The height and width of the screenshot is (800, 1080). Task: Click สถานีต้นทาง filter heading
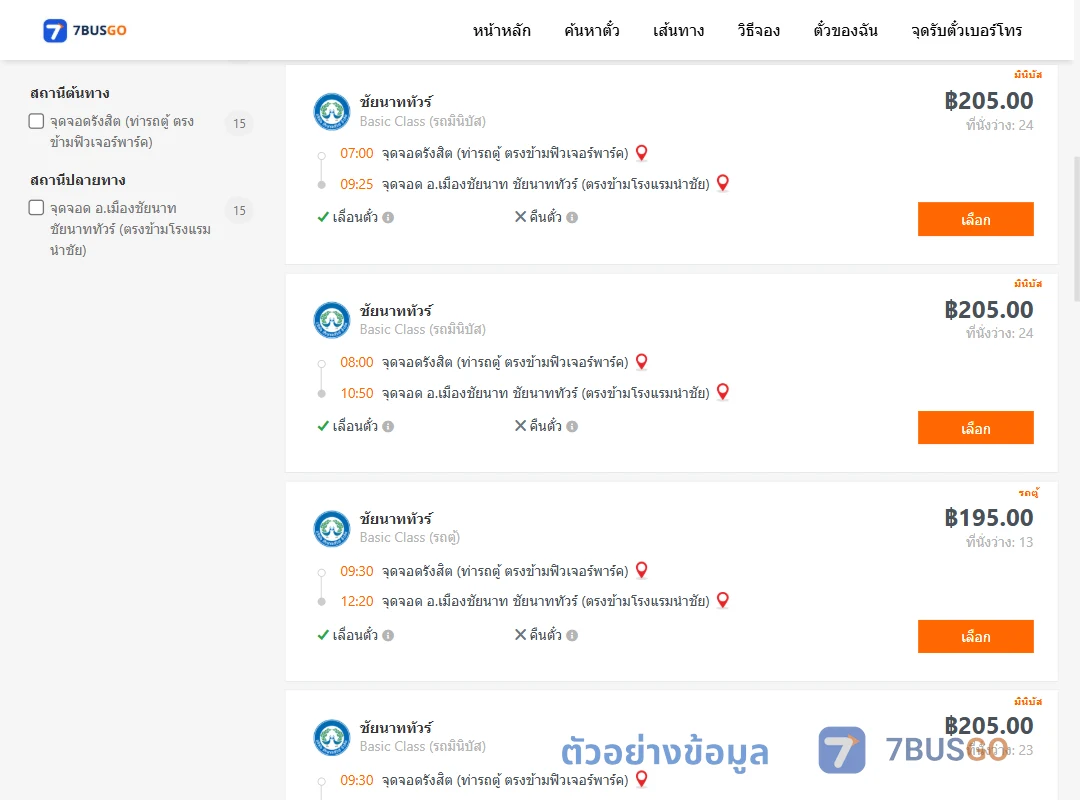pyautogui.click(x=70, y=93)
